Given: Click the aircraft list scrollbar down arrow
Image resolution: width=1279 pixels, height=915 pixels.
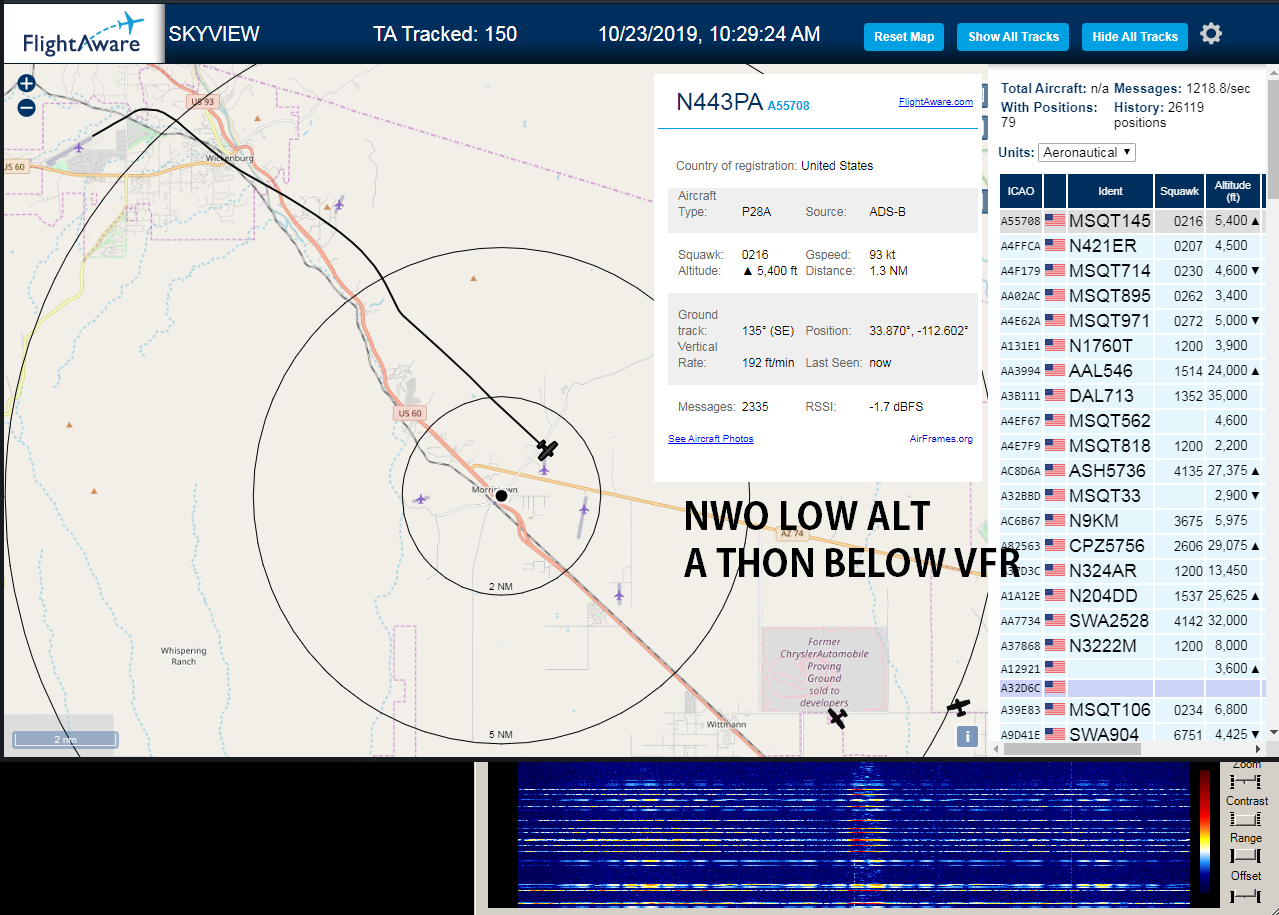Looking at the screenshot, I should tap(1273, 733).
